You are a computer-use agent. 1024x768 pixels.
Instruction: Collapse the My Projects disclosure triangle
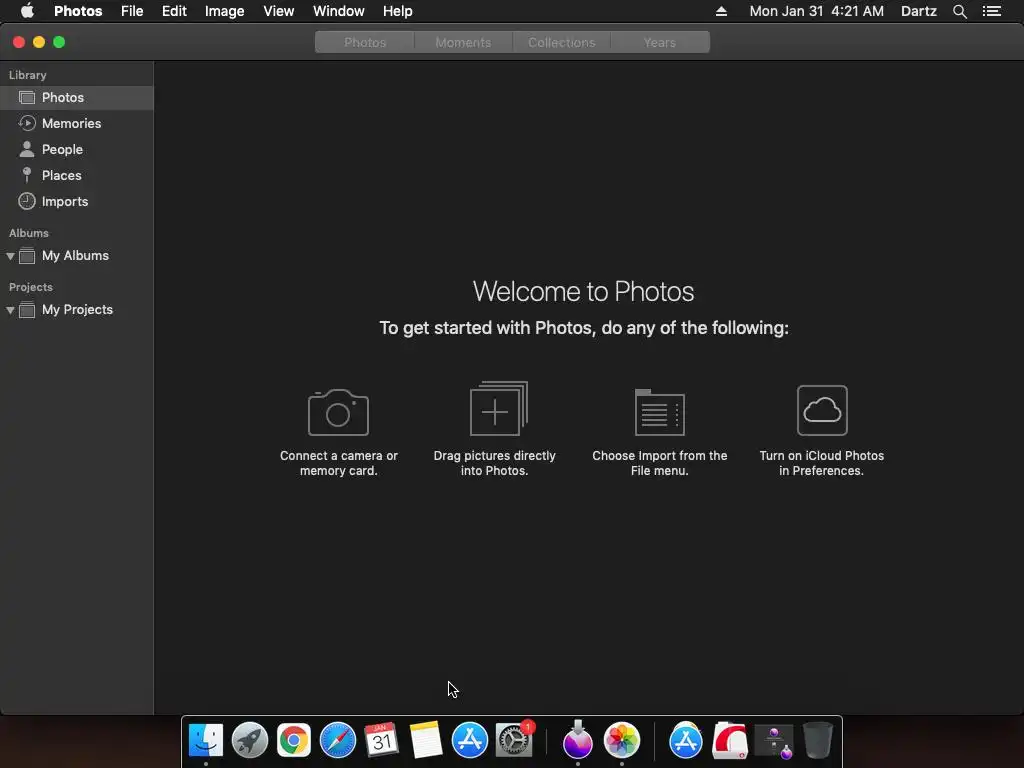(10, 310)
